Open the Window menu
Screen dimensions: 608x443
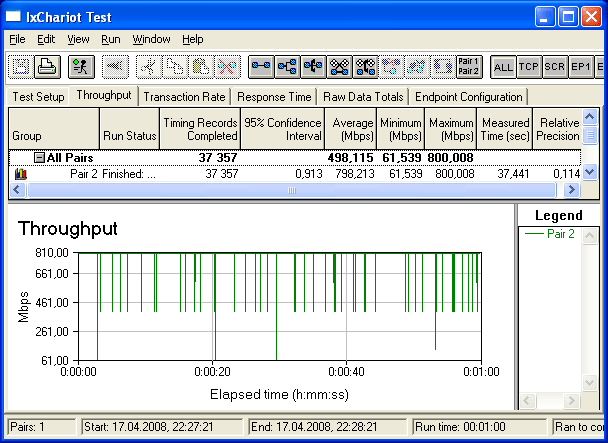[x=151, y=39]
